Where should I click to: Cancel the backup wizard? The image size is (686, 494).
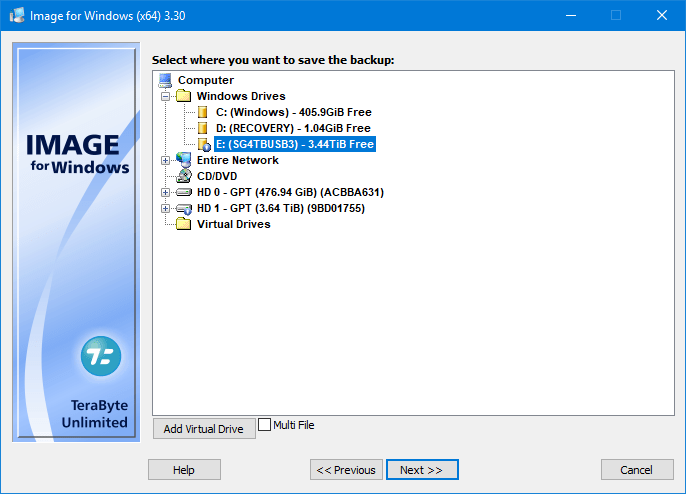coord(637,469)
